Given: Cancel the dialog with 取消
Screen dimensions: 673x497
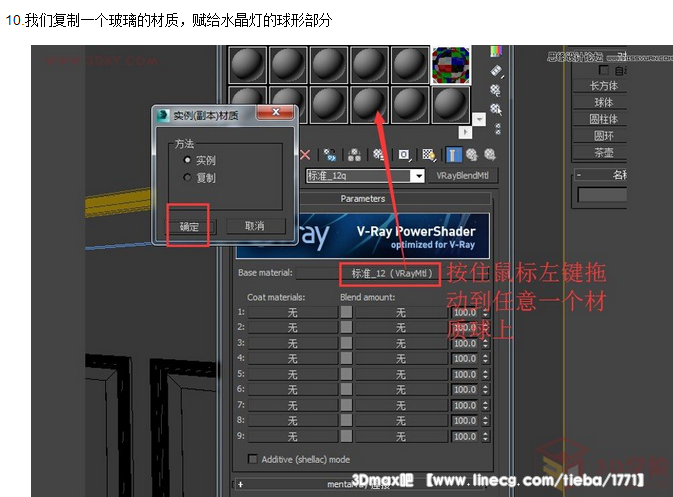Looking at the screenshot, I should pos(255,226).
